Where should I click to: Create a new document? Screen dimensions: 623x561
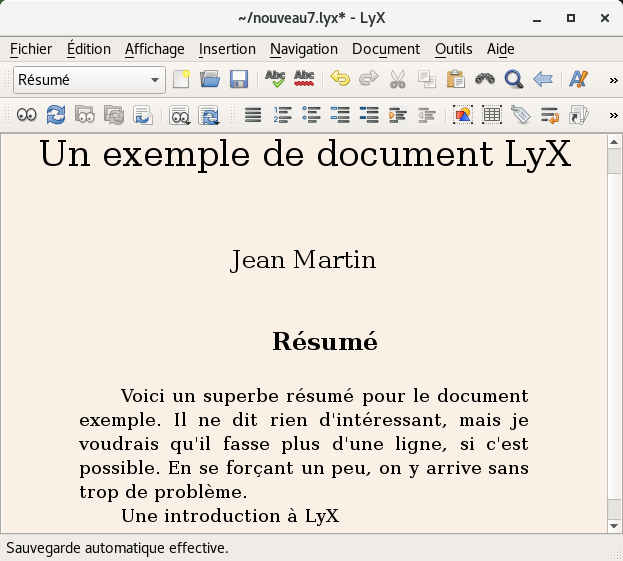pyautogui.click(x=181, y=79)
